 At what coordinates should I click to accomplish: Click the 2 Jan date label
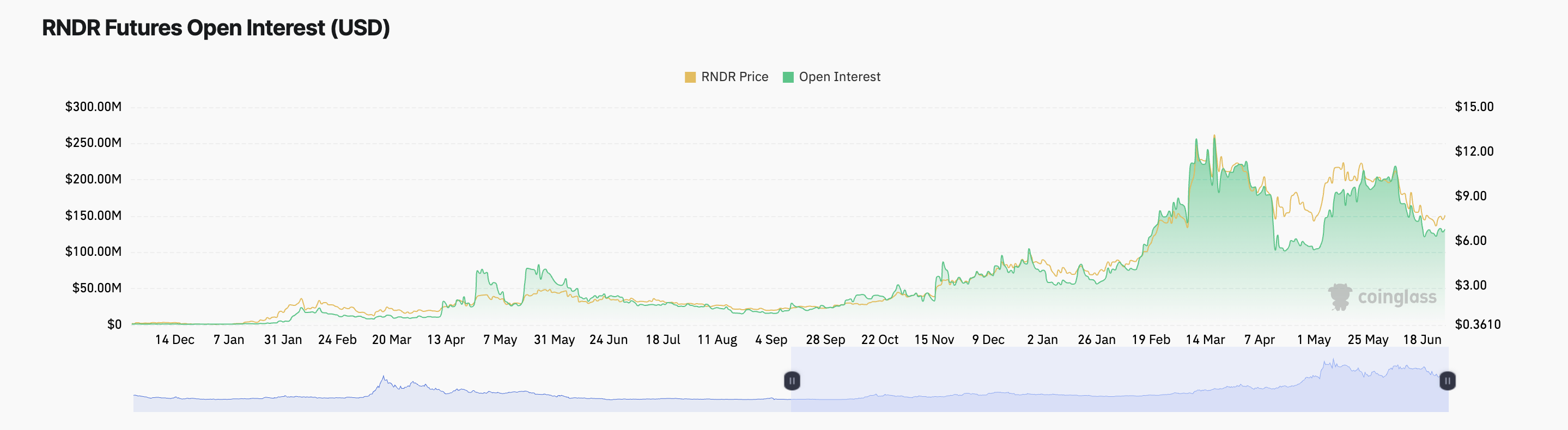click(1043, 340)
